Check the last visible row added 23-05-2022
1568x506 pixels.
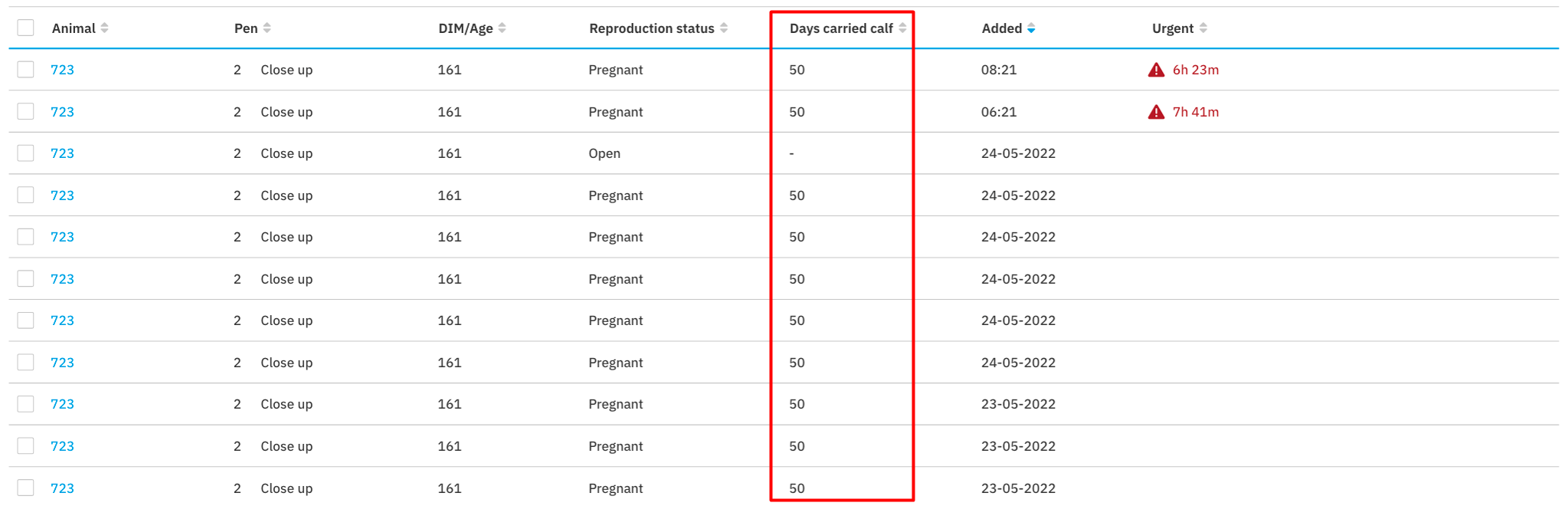[26, 488]
